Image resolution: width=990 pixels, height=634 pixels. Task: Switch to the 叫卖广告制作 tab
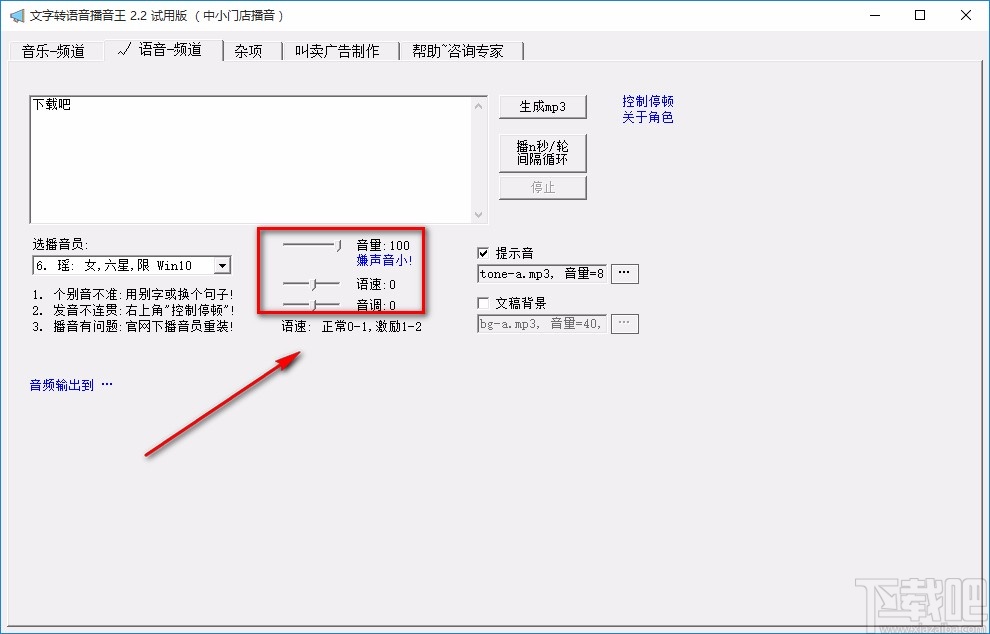click(x=340, y=50)
